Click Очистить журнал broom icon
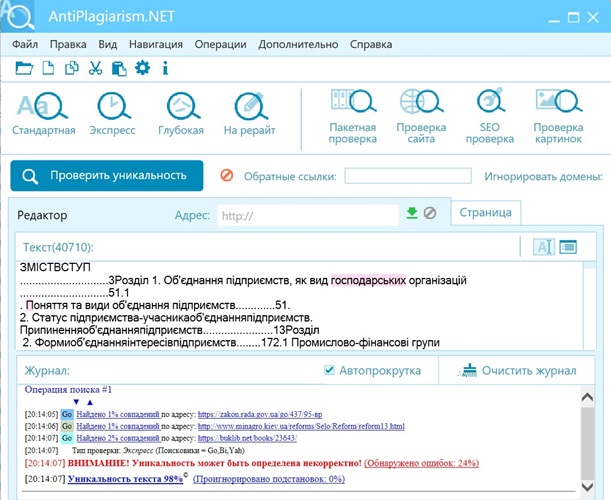Viewport: 611px width, 500px height. click(x=468, y=371)
